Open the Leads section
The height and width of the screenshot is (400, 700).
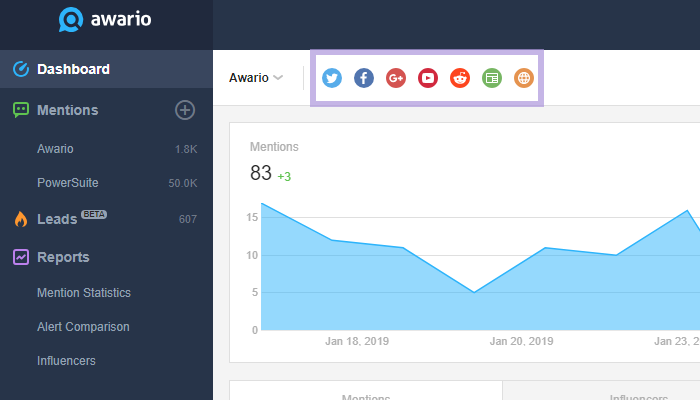tap(57, 219)
